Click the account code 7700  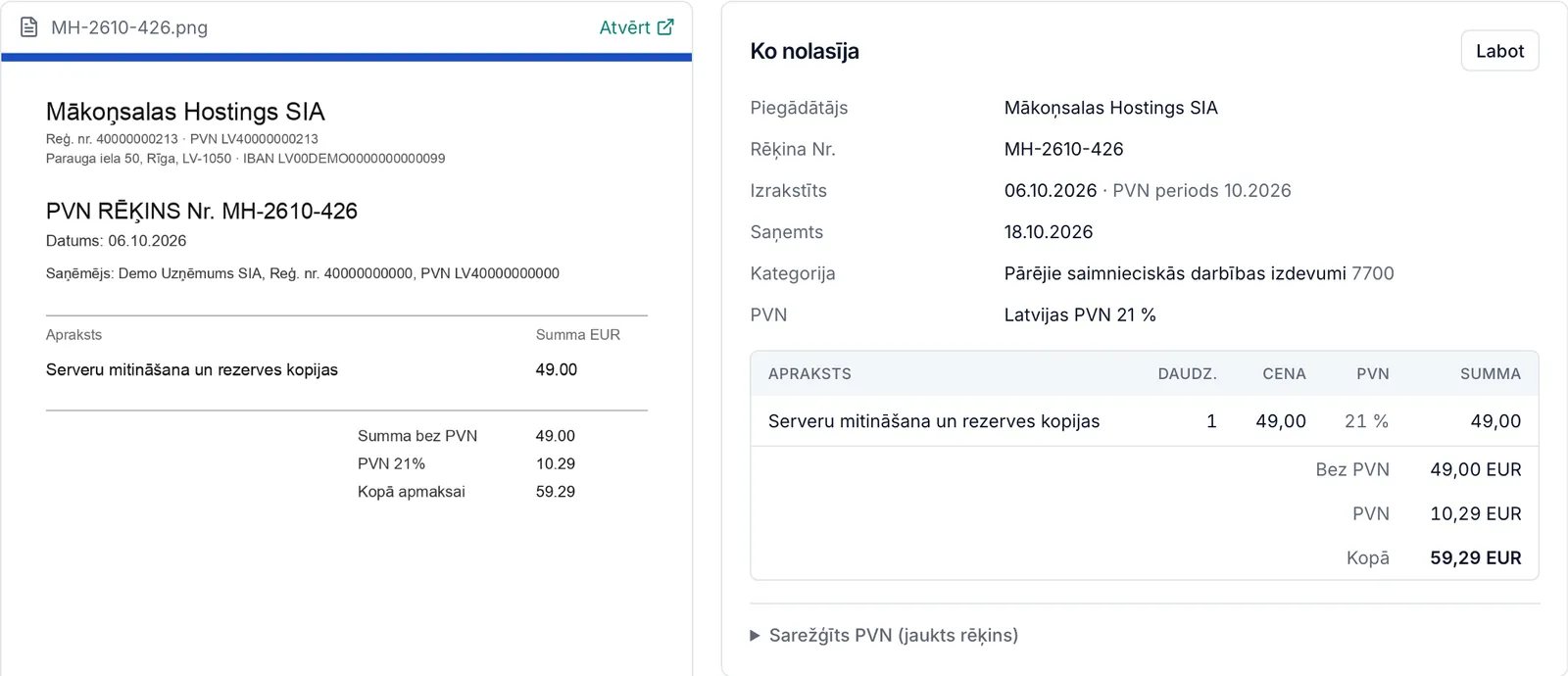[1372, 273]
